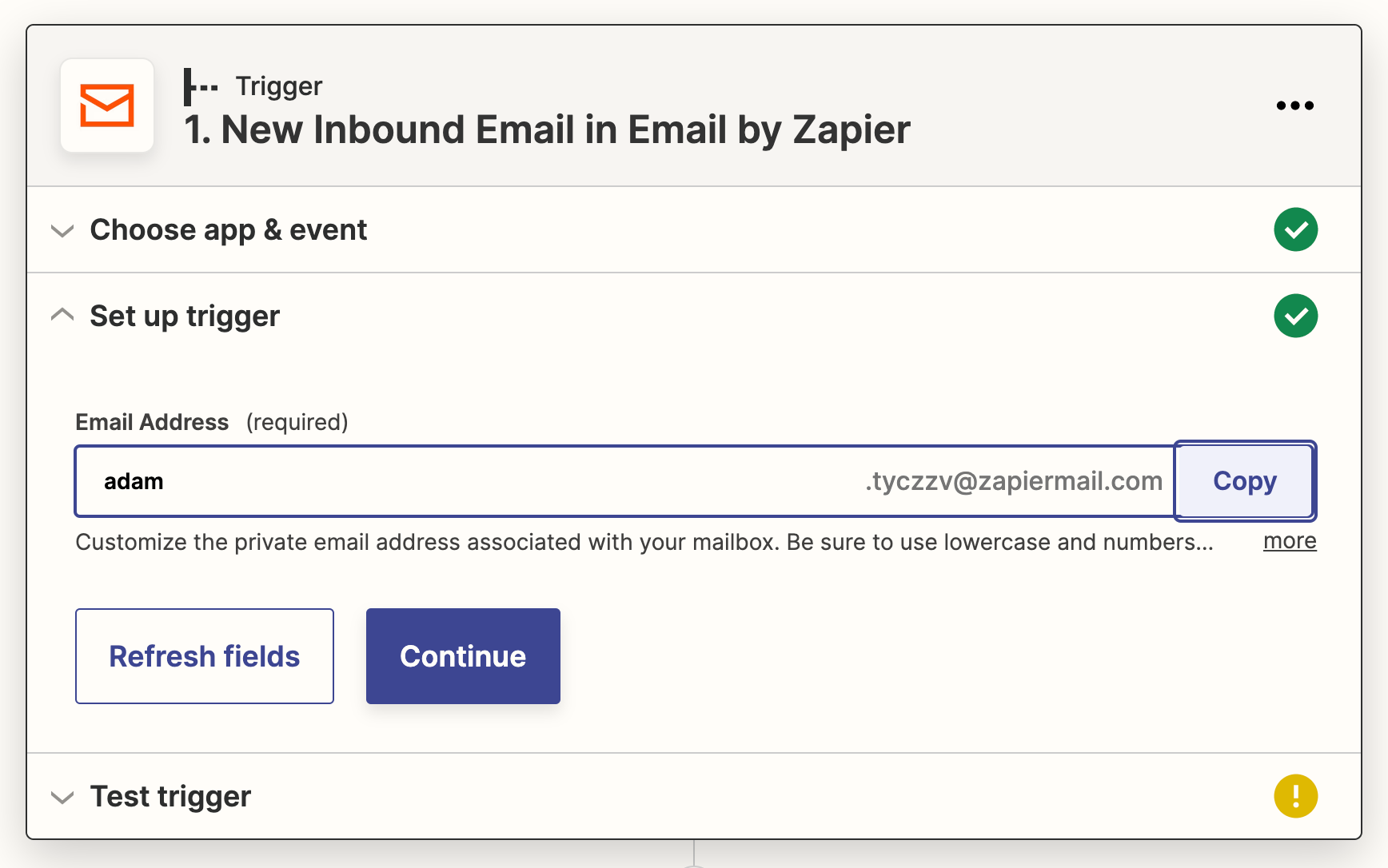Screen dimensions: 1388x868
Task: Click the .tyczzv@zapiermail.com suffix text
Action: tap(1014, 481)
